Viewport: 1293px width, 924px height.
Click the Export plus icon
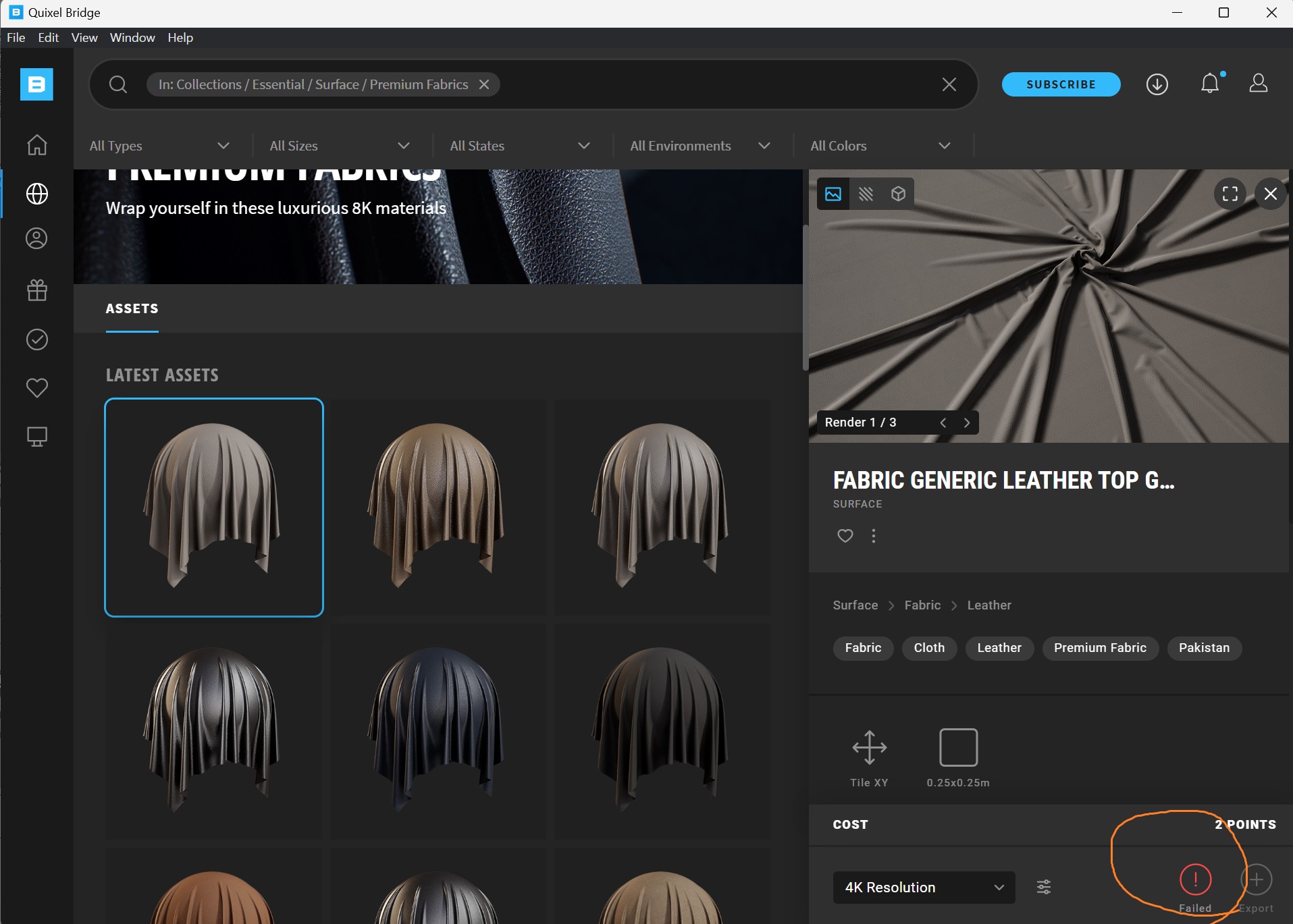(x=1256, y=879)
